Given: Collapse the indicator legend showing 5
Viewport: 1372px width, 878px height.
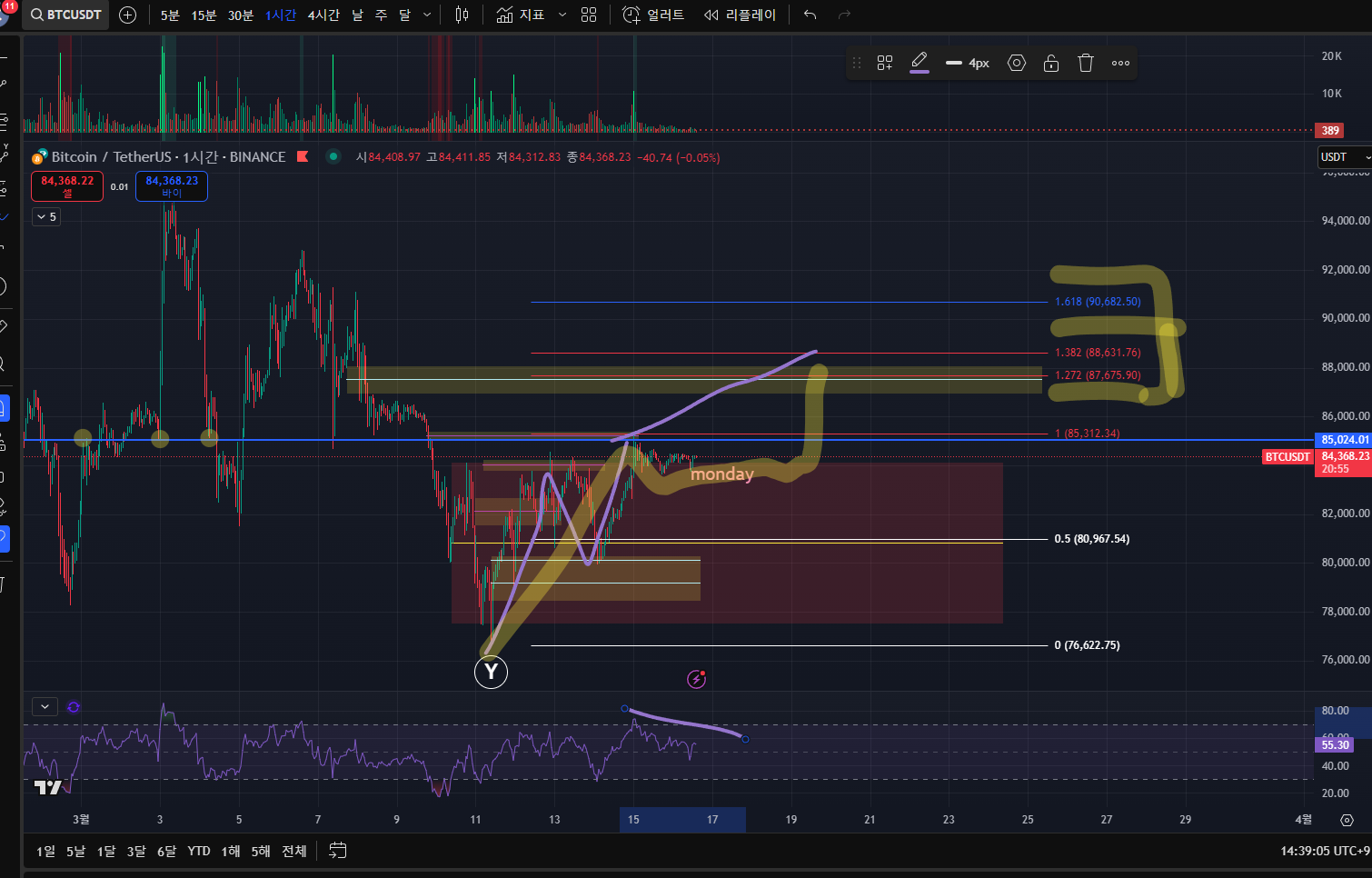Looking at the screenshot, I should pyautogui.click(x=45, y=216).
